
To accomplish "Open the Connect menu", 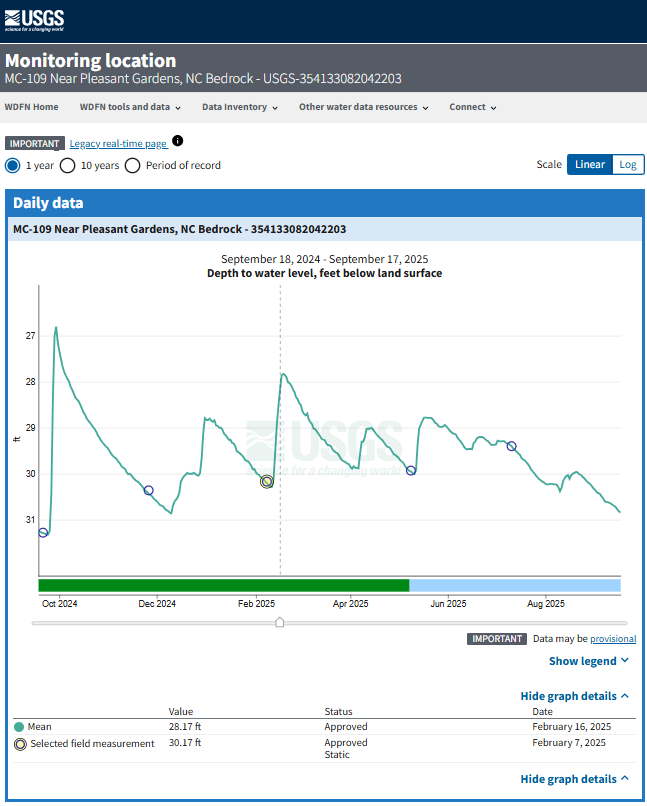I will pyautogui.click(x=472, y=107).
